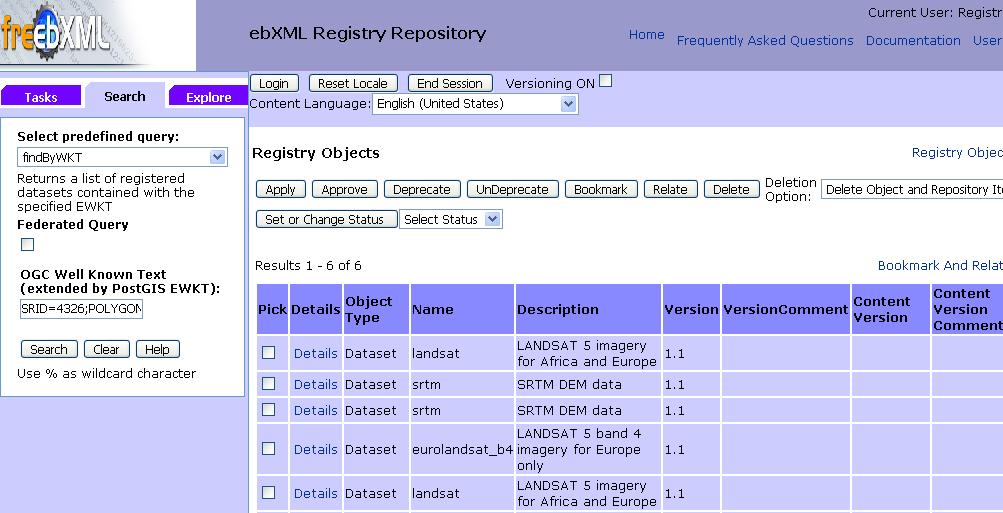
Task: Tick the Federated Query checkbox
Action: click(28, 245)
